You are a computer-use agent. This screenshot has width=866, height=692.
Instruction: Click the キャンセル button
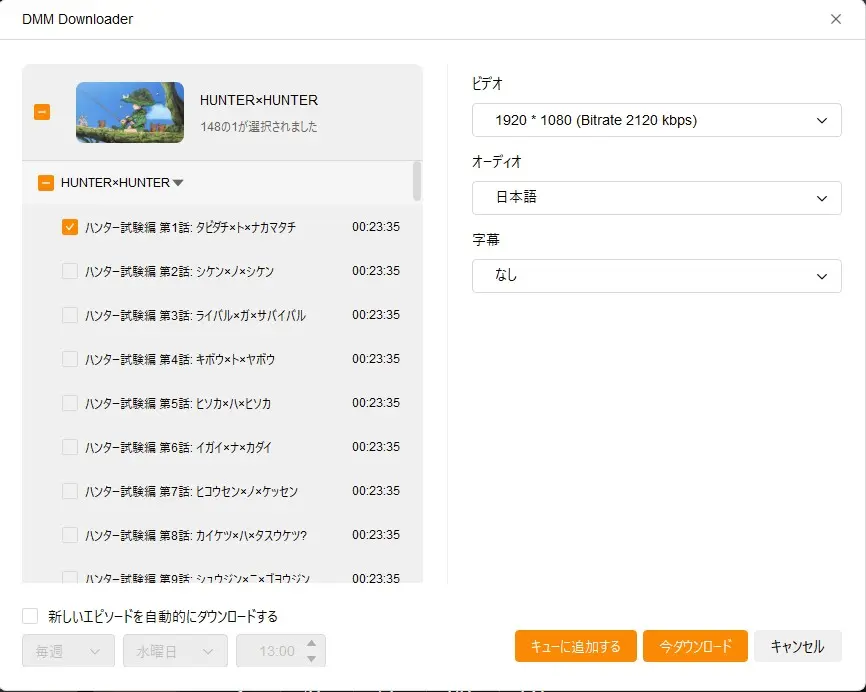pos(798,646)
